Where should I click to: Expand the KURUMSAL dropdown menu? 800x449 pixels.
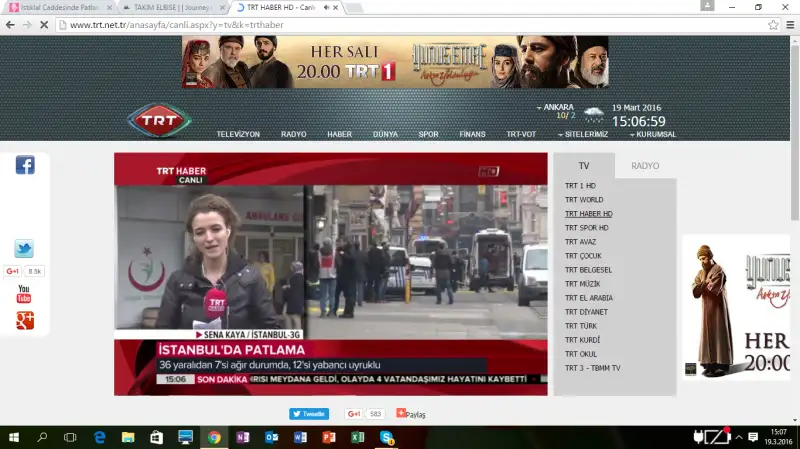click(653, 134)
